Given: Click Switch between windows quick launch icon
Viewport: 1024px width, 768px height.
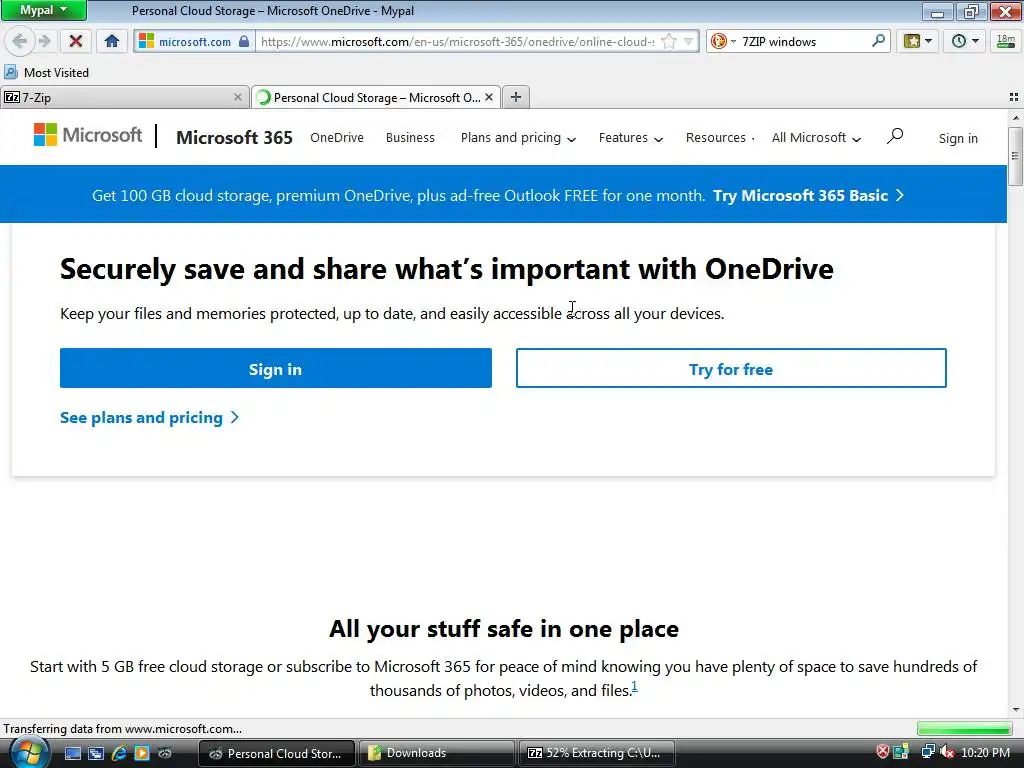Looking at the screenshot, I should coord(95,753).
